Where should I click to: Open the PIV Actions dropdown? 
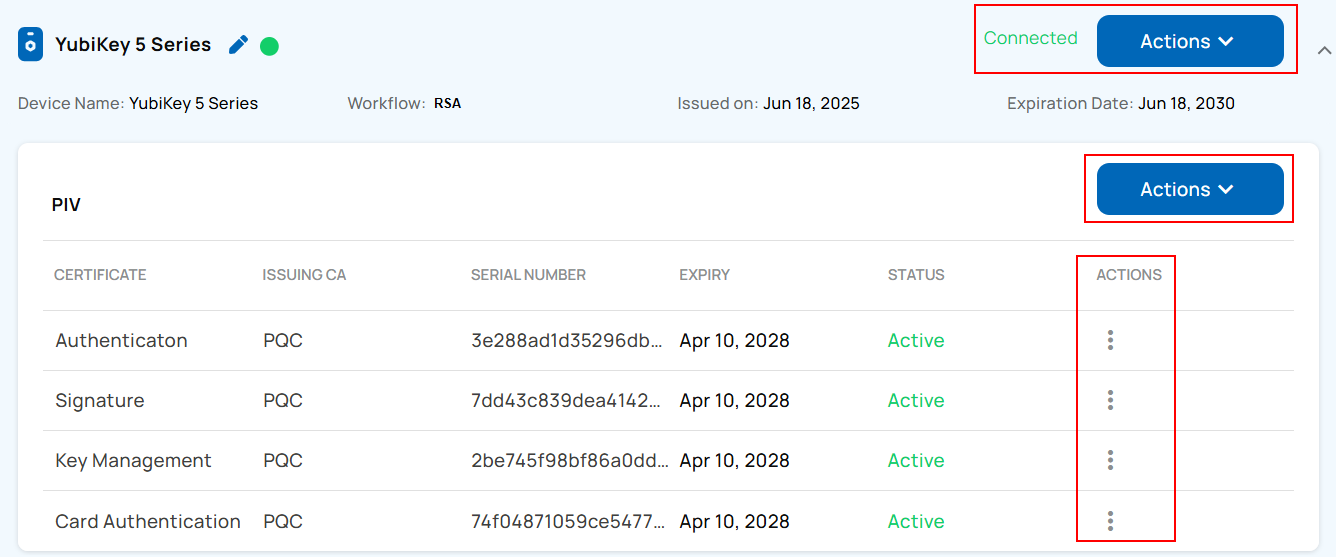[x=1189, y=189]
